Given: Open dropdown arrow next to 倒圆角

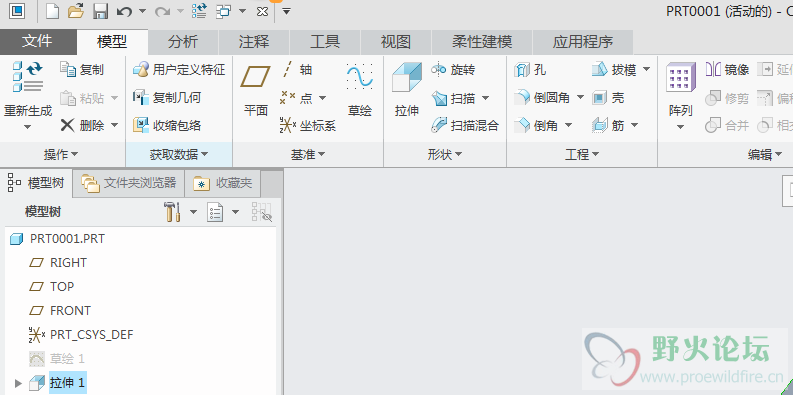Looking at the screenshot, I should pyautogui.click(x=580, y=97).
